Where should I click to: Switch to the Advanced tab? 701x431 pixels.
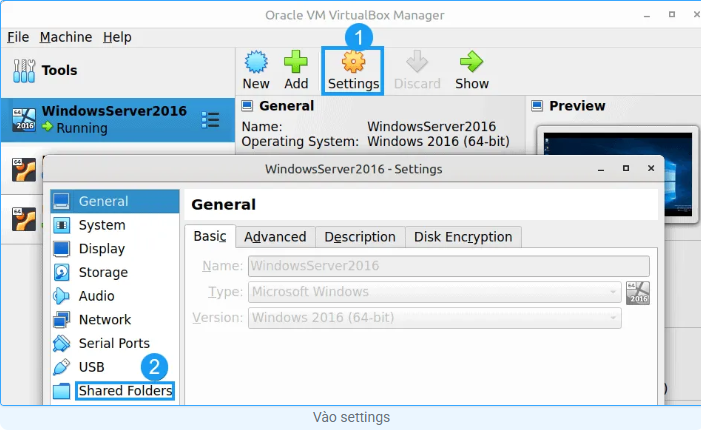point(275,237)
